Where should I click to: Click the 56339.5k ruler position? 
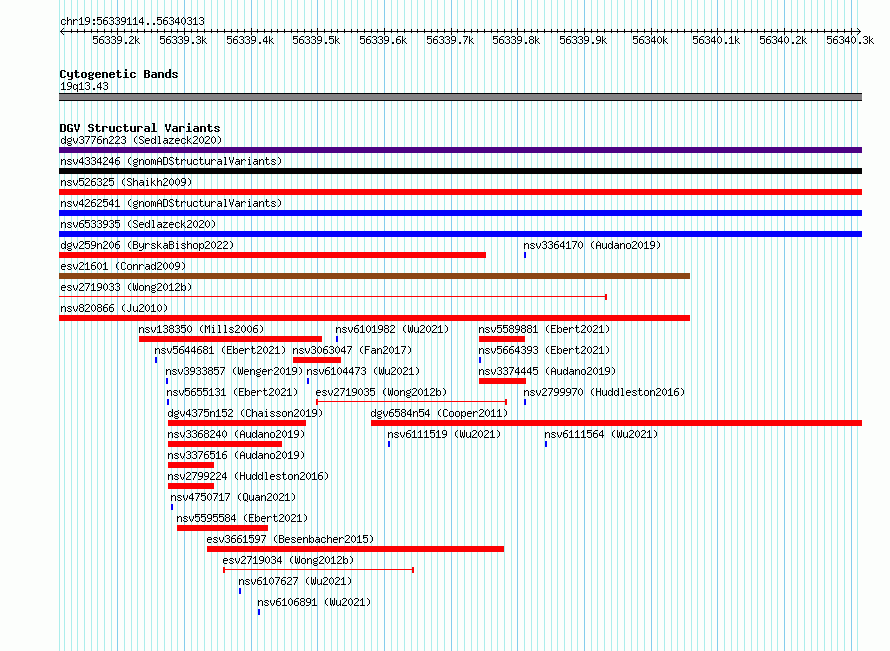[316, 40]
